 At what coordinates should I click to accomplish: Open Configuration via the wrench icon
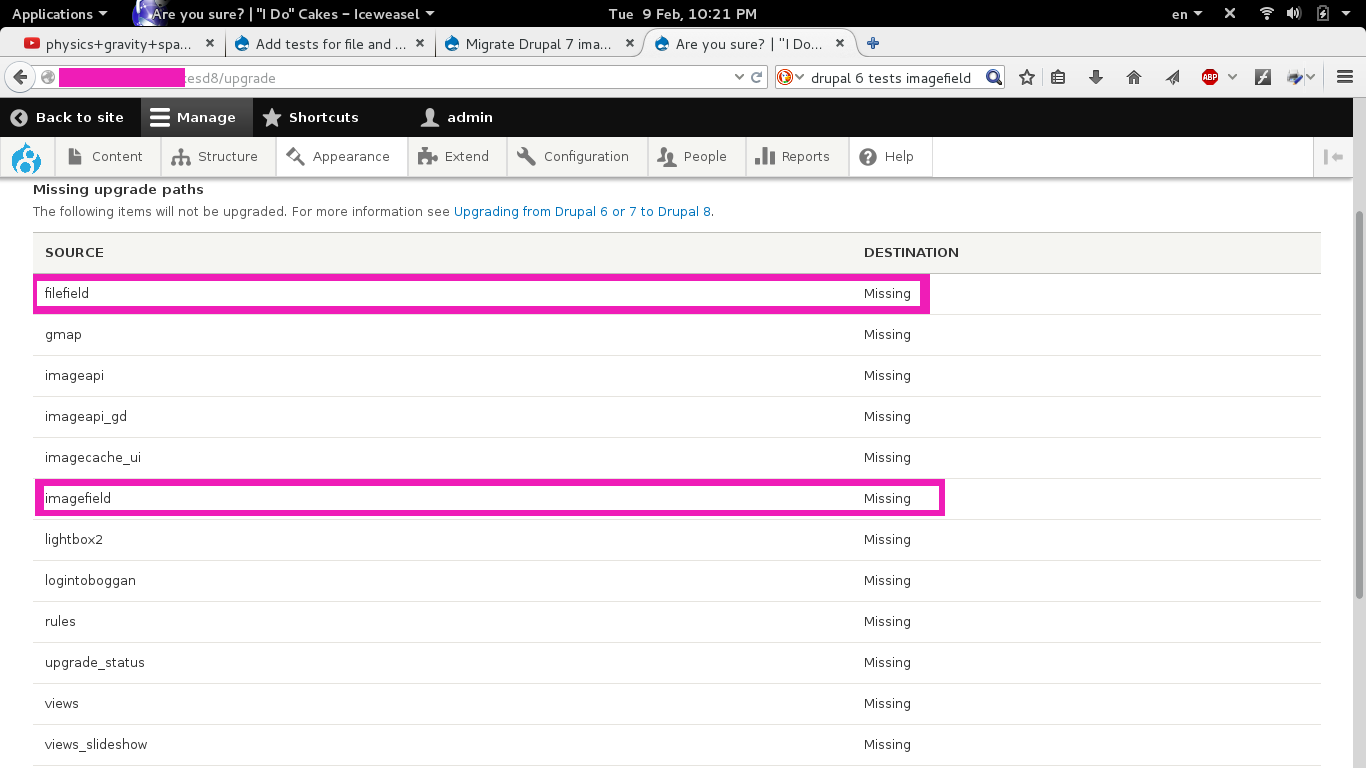pos(524,156)
